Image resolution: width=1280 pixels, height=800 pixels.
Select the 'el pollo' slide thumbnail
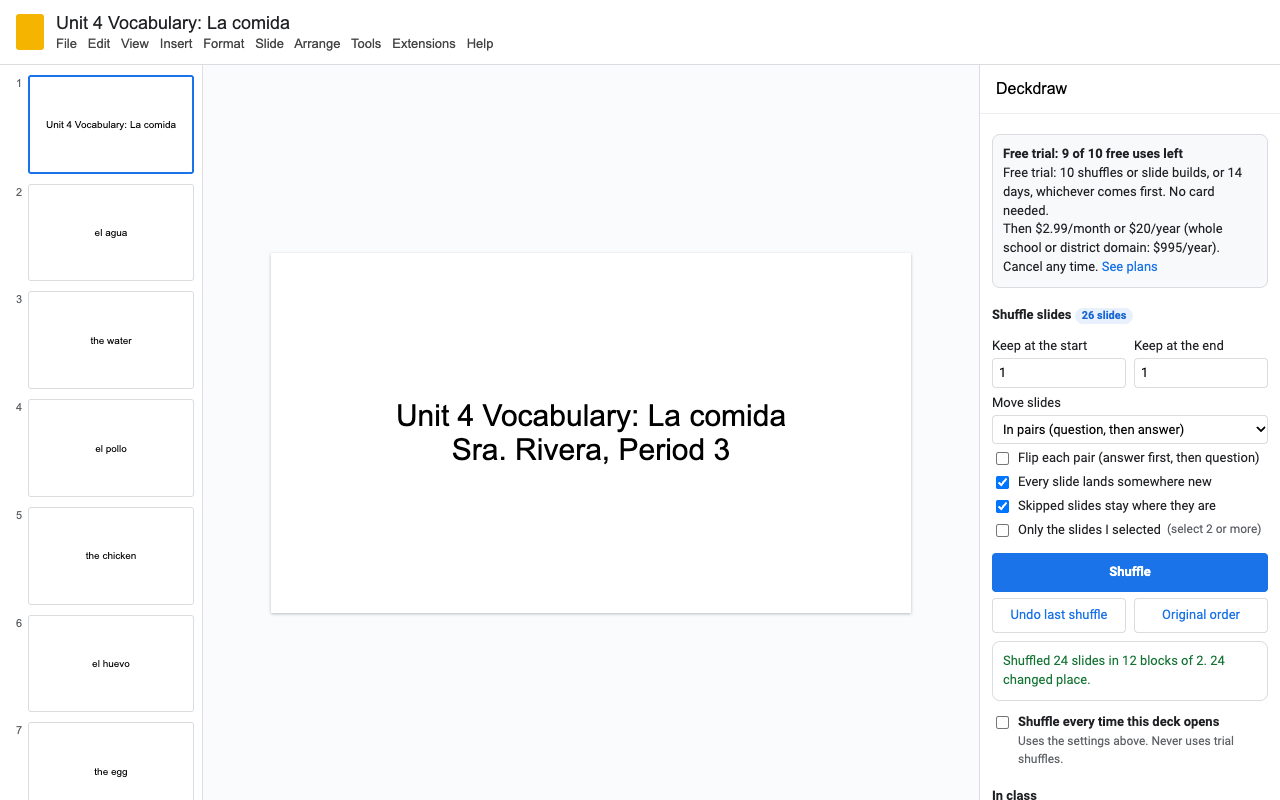pos(111,449)
